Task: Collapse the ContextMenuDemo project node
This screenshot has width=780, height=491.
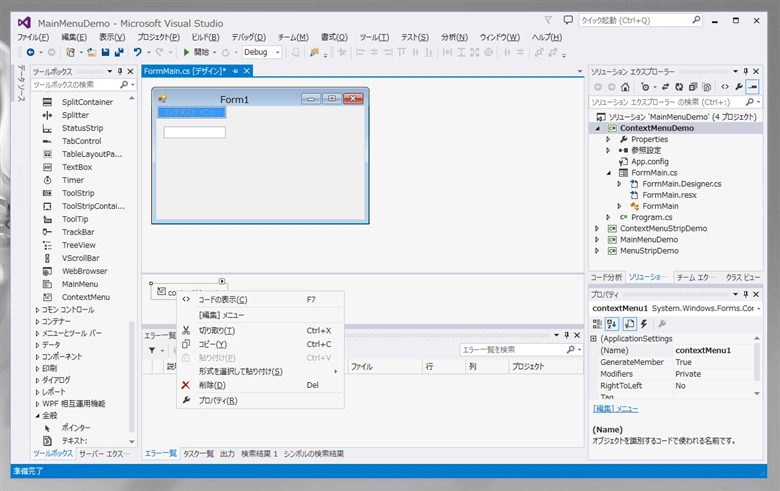Action: pyautogui.click(x=597, y=128)
